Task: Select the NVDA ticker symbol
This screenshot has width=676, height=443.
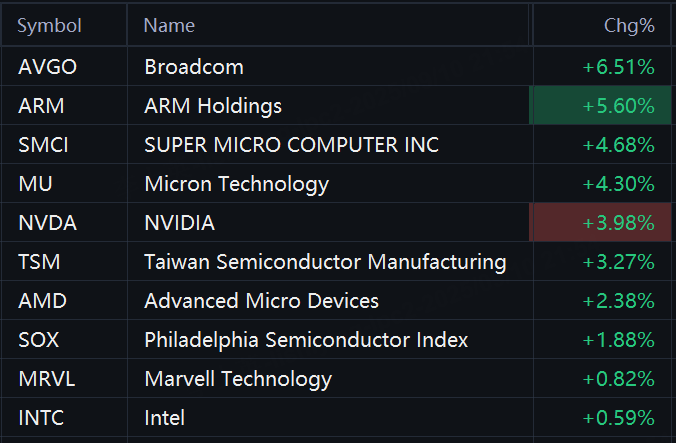Action: pos(47,223)
